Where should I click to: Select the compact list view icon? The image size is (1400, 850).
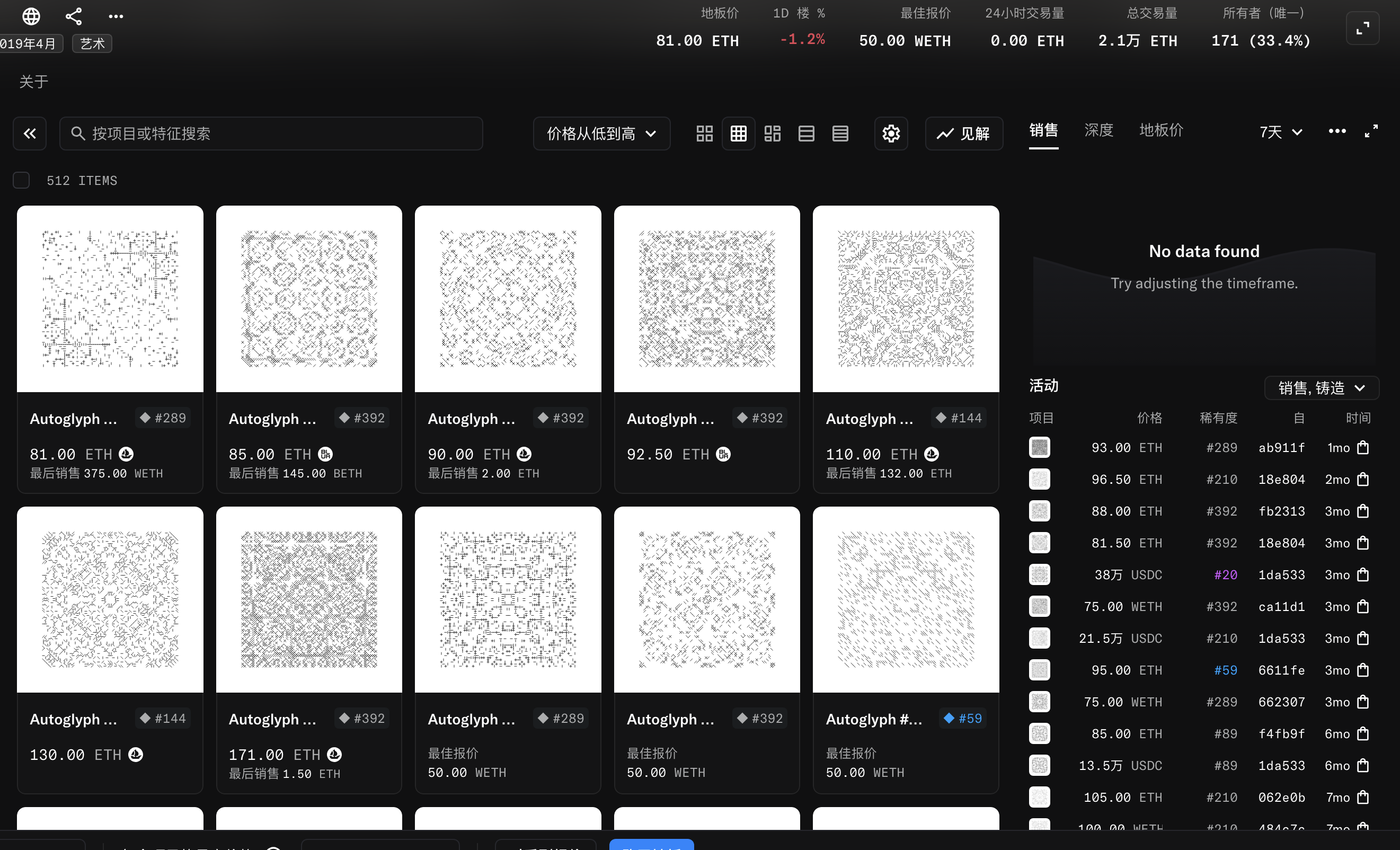tap(840, 134)
